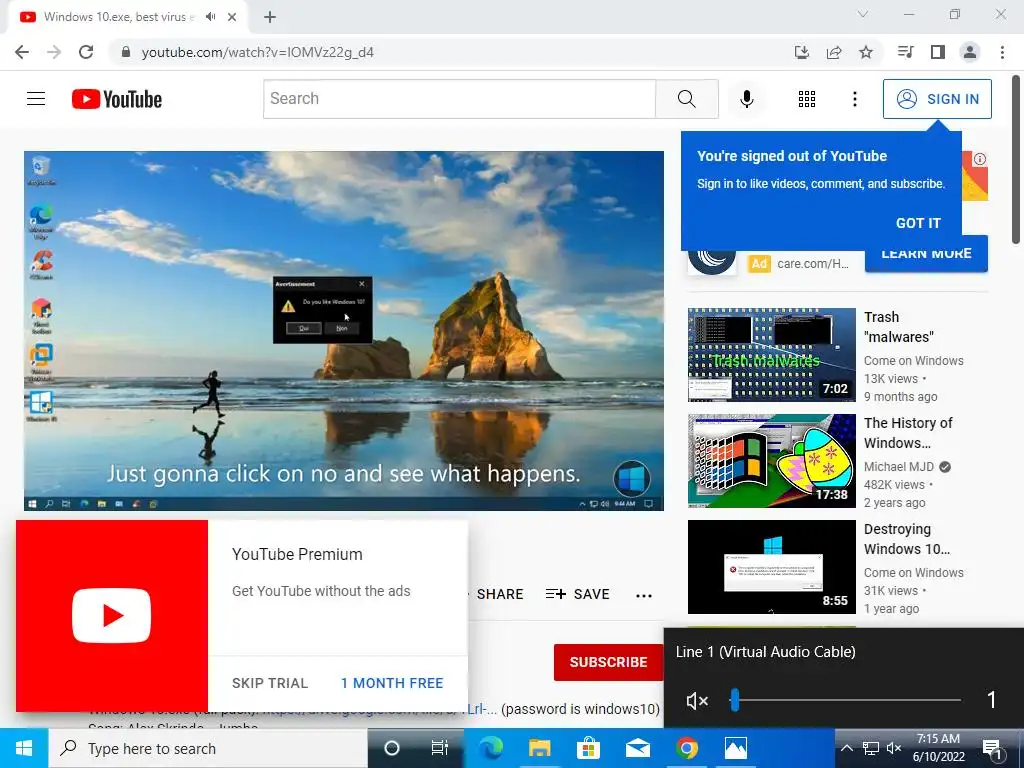Click the red SUBSCRIBE button
Image resolution: width=1024 pixels, height=768 pixels.
coord(608,662)
